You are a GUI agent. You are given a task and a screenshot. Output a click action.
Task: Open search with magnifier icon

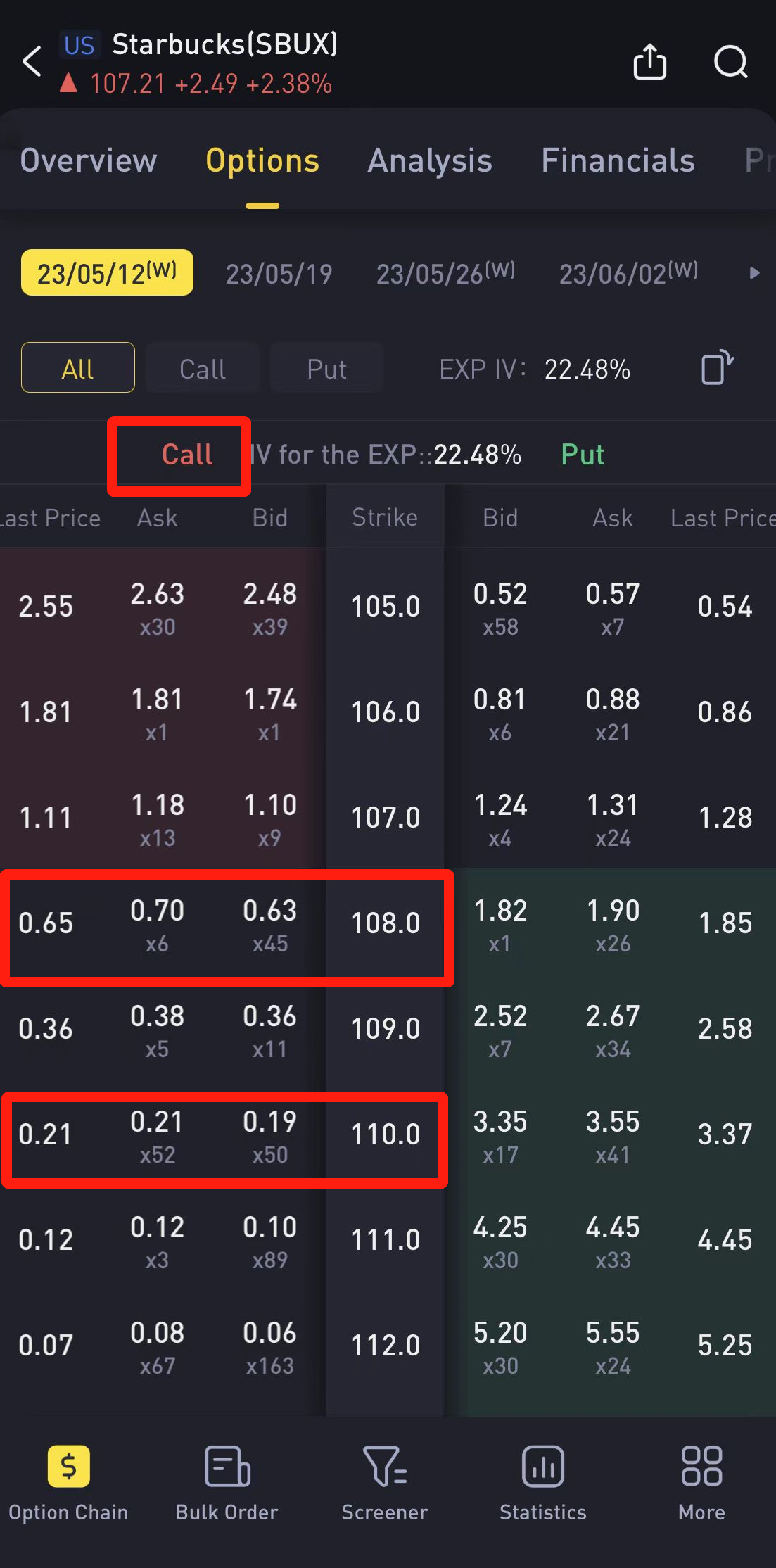point(730,62)
